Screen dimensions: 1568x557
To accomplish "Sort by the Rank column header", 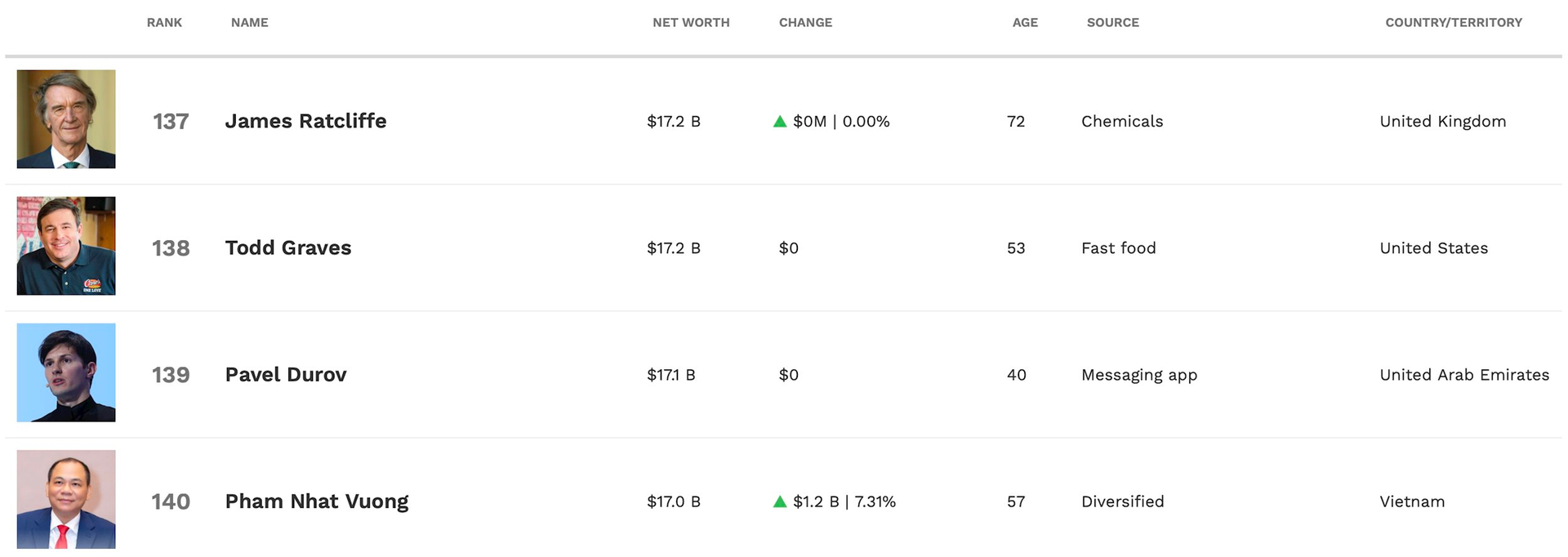I will coord(164,23).
